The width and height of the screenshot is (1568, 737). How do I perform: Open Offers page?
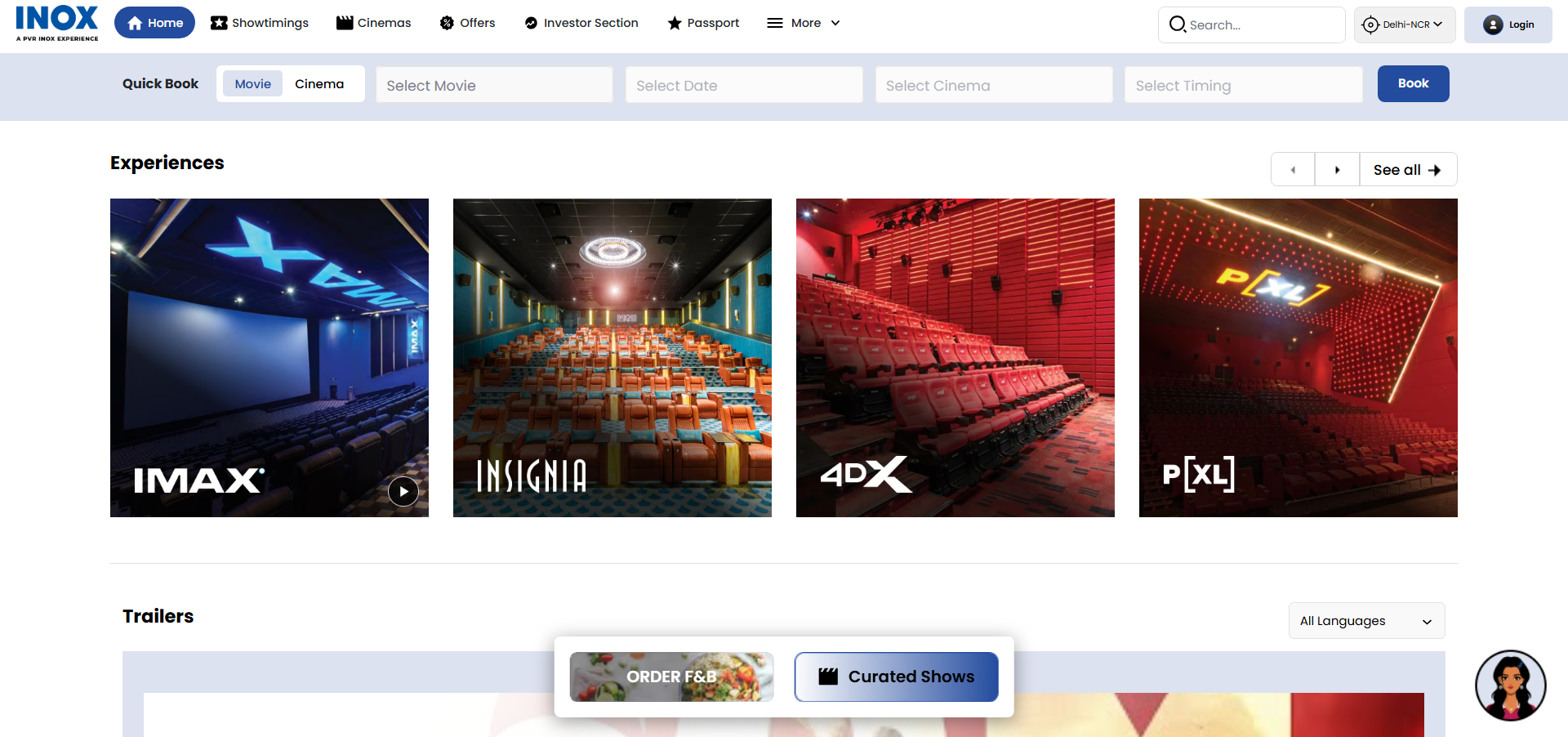click(x=467, y=23)
